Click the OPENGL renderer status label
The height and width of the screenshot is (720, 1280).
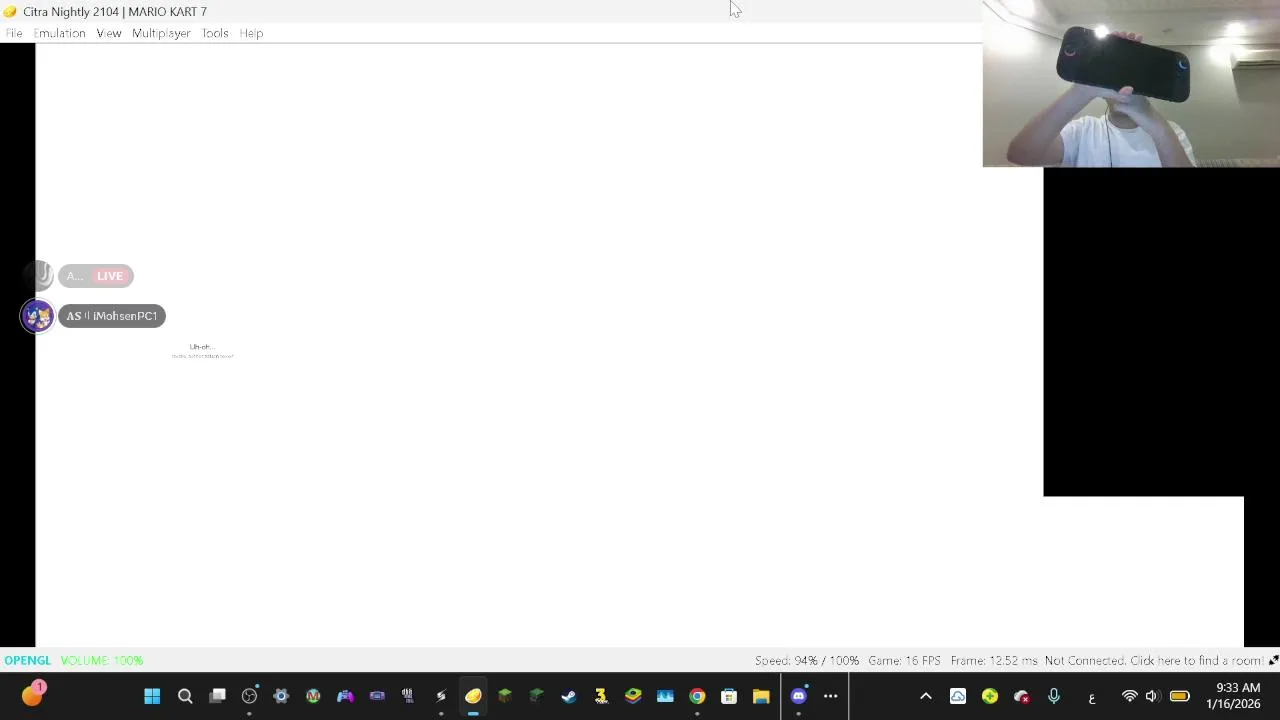[x=27, y=660]
